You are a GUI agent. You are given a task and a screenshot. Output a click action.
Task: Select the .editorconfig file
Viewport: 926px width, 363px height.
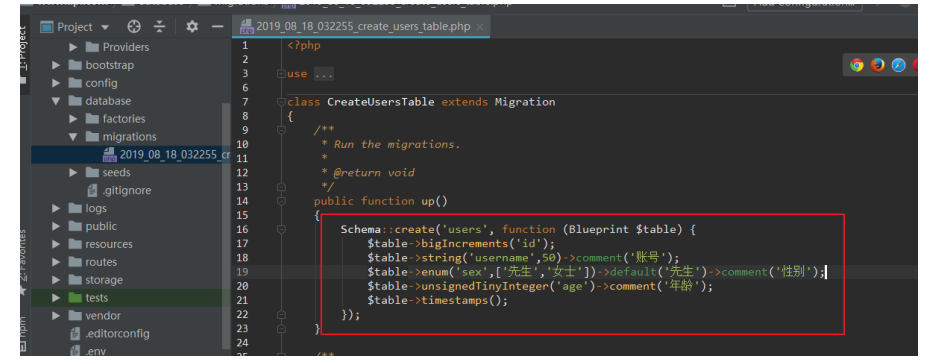pos(109,333)
